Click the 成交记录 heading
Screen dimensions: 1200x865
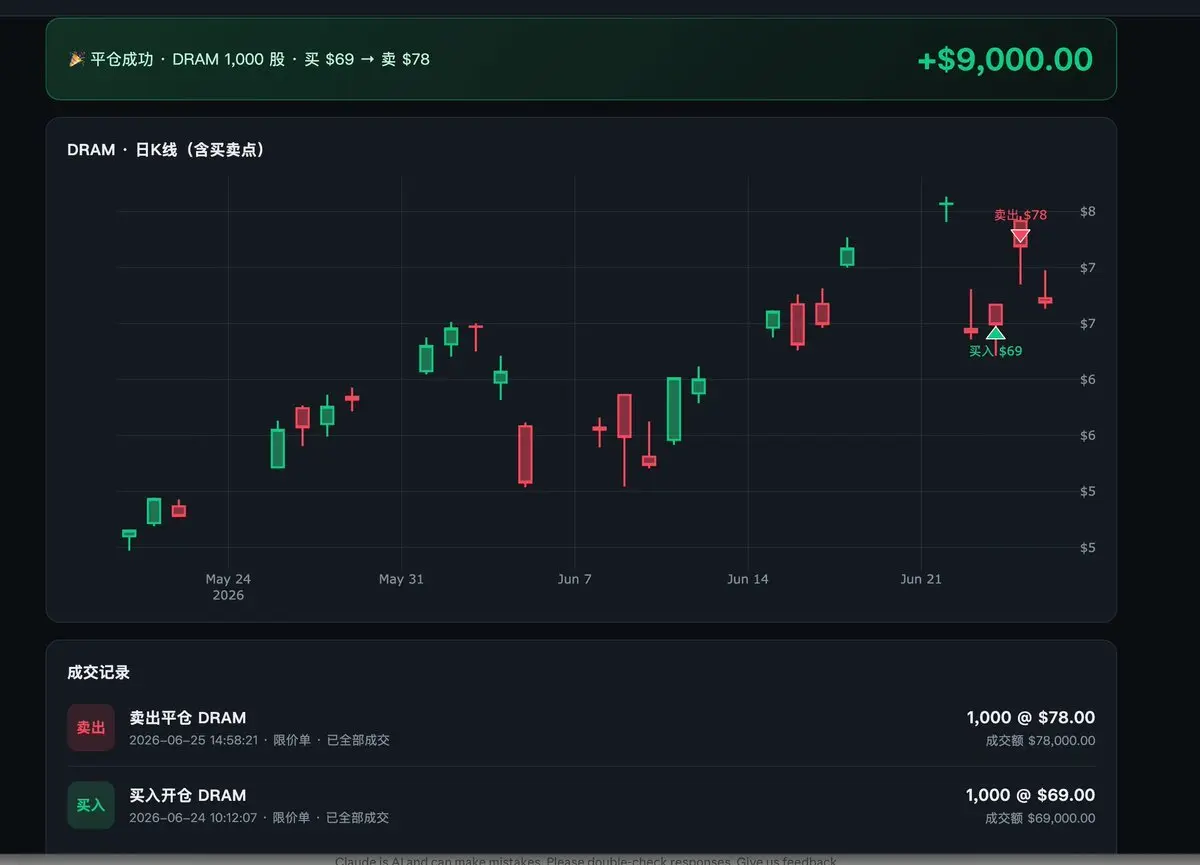click(99, 672)
